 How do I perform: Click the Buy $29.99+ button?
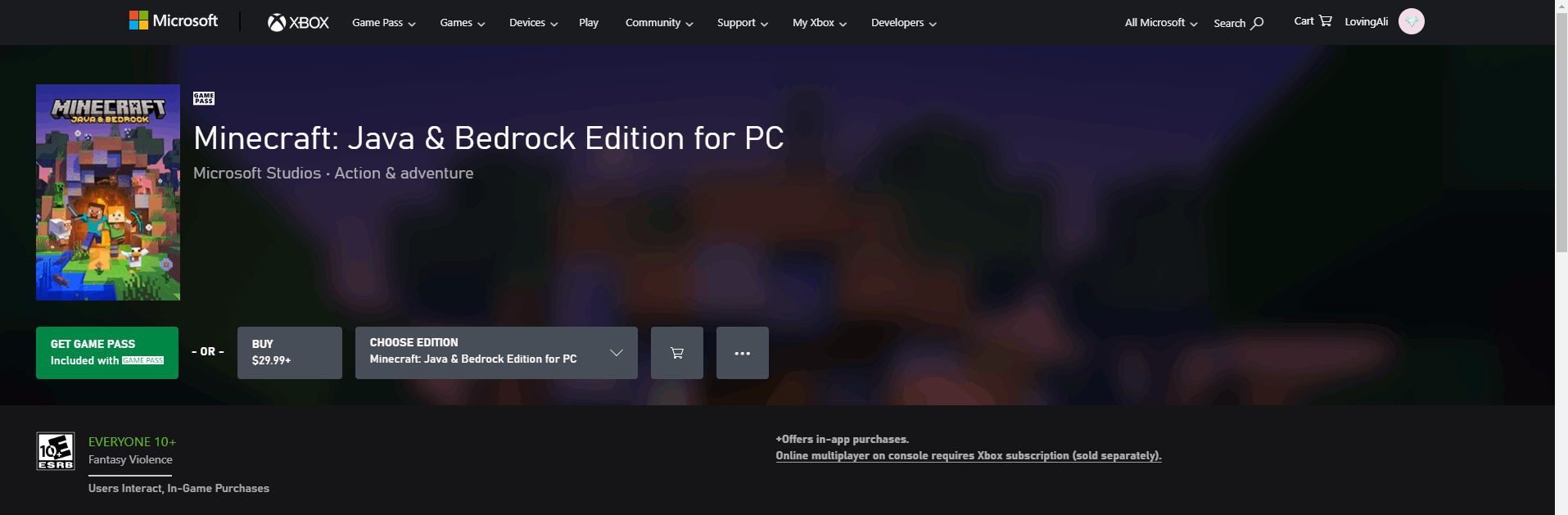click(x=290, y=353)
